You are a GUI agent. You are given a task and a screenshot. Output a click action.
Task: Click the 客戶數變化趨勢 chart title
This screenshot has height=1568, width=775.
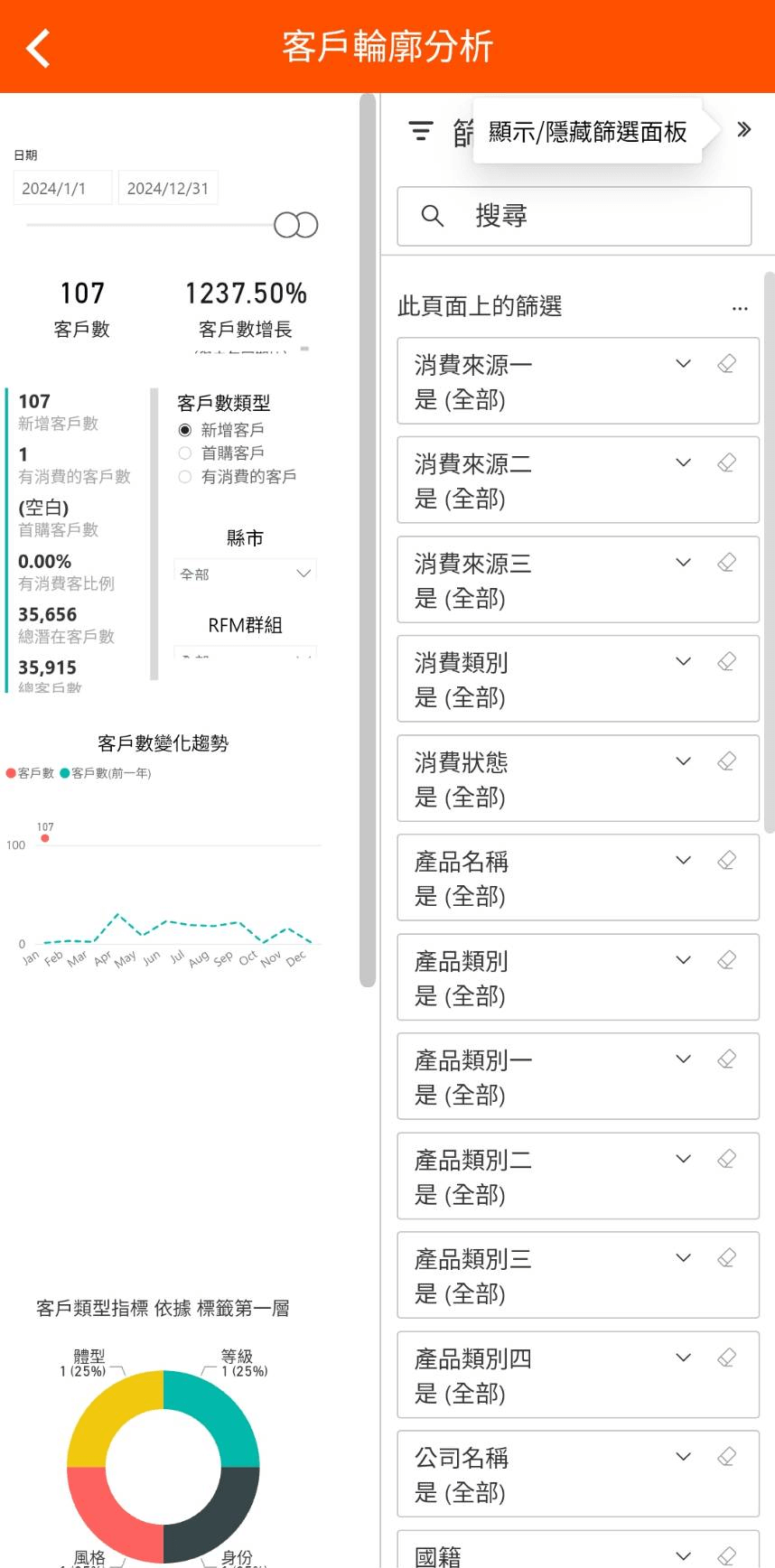(163, 743)
